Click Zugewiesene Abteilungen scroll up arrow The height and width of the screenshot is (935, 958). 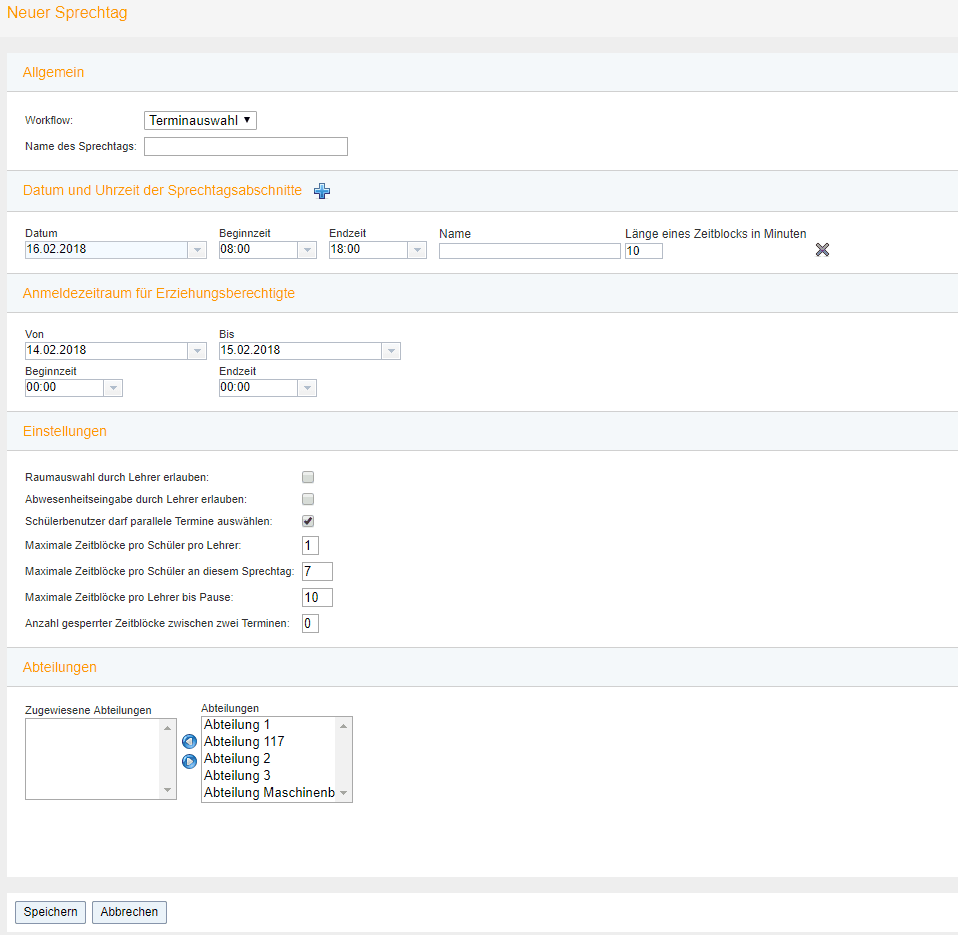click(x=167, y=728)
